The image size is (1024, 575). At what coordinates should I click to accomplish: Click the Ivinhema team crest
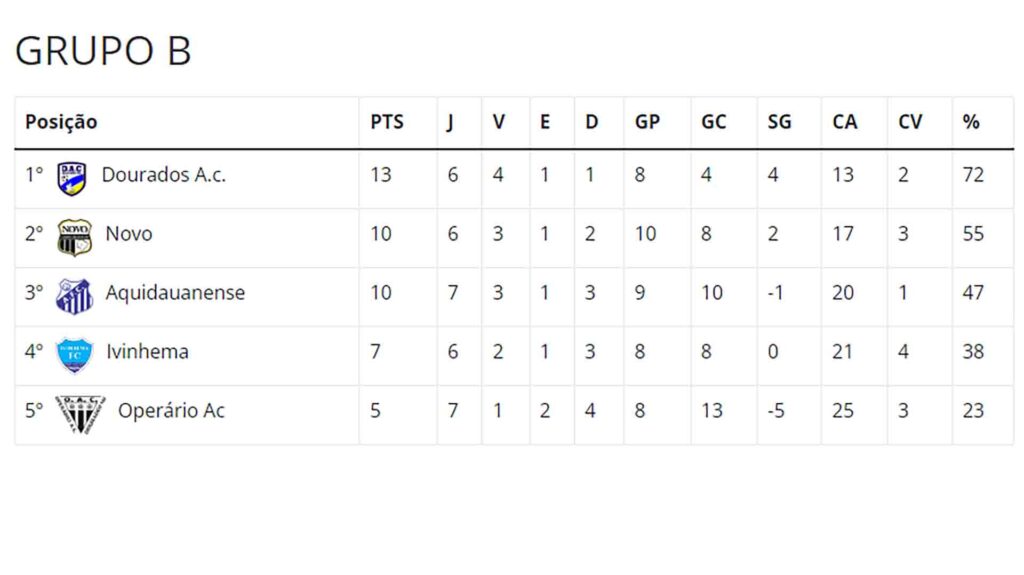[x=74, y=354]
